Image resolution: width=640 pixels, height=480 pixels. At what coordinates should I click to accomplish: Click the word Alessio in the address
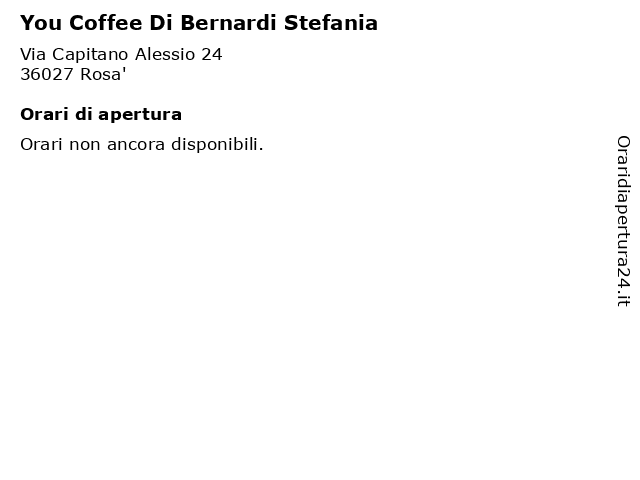click(x=165, y=54)
